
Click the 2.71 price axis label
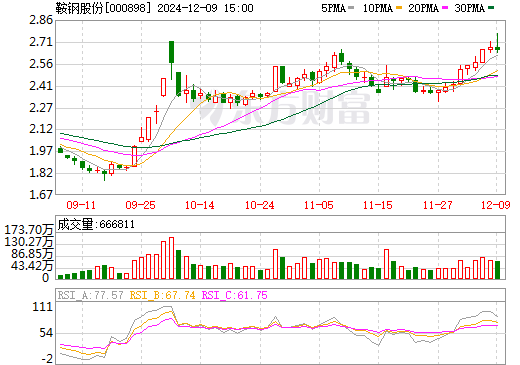pos(41,42)
